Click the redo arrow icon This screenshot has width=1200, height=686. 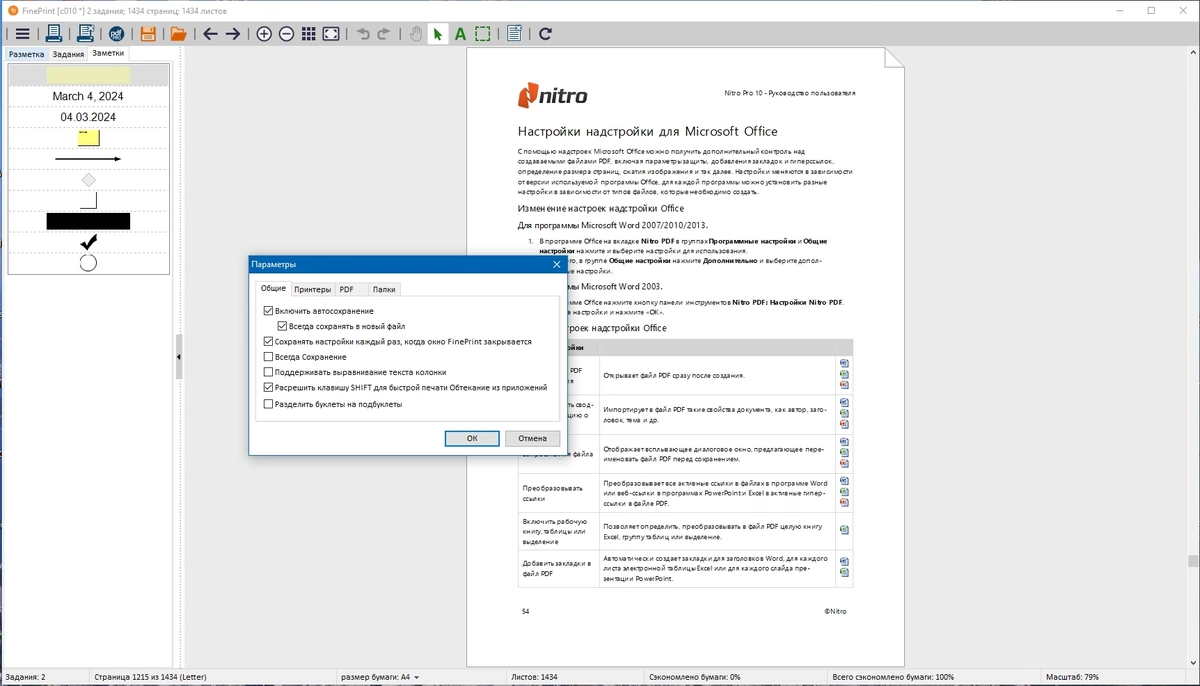coord(384,34)
